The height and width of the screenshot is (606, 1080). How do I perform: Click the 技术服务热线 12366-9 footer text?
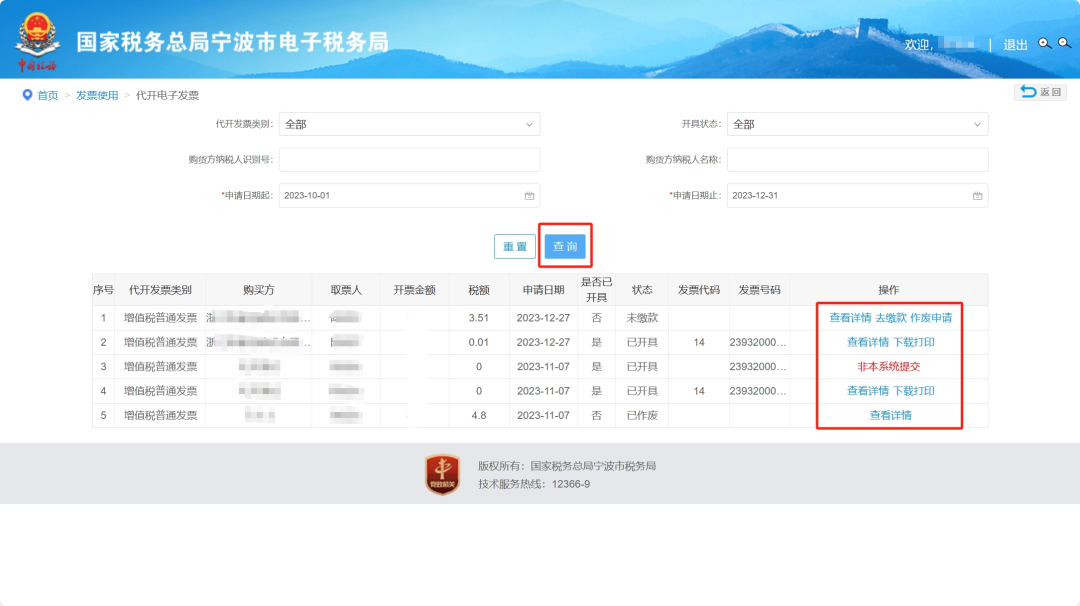click(534, 484)
